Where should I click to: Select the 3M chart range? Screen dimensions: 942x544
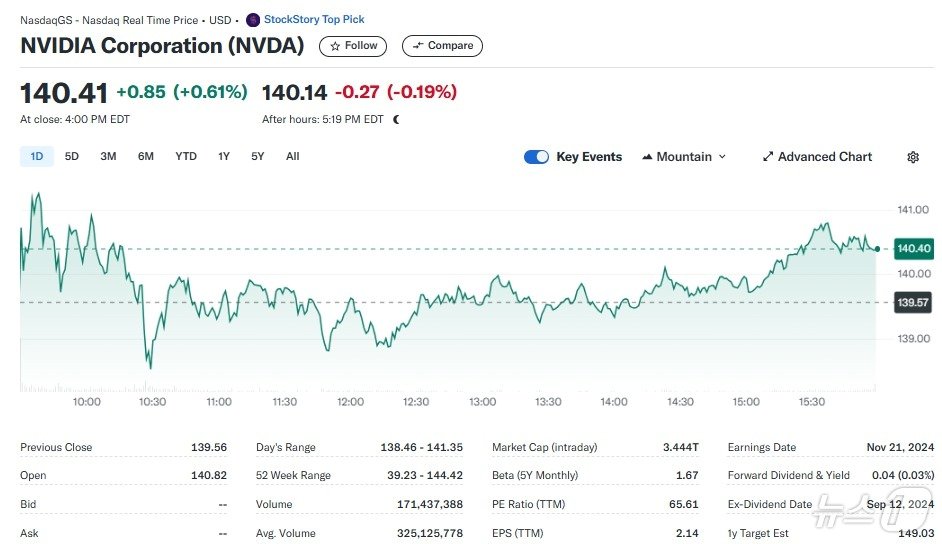[108, 156]
